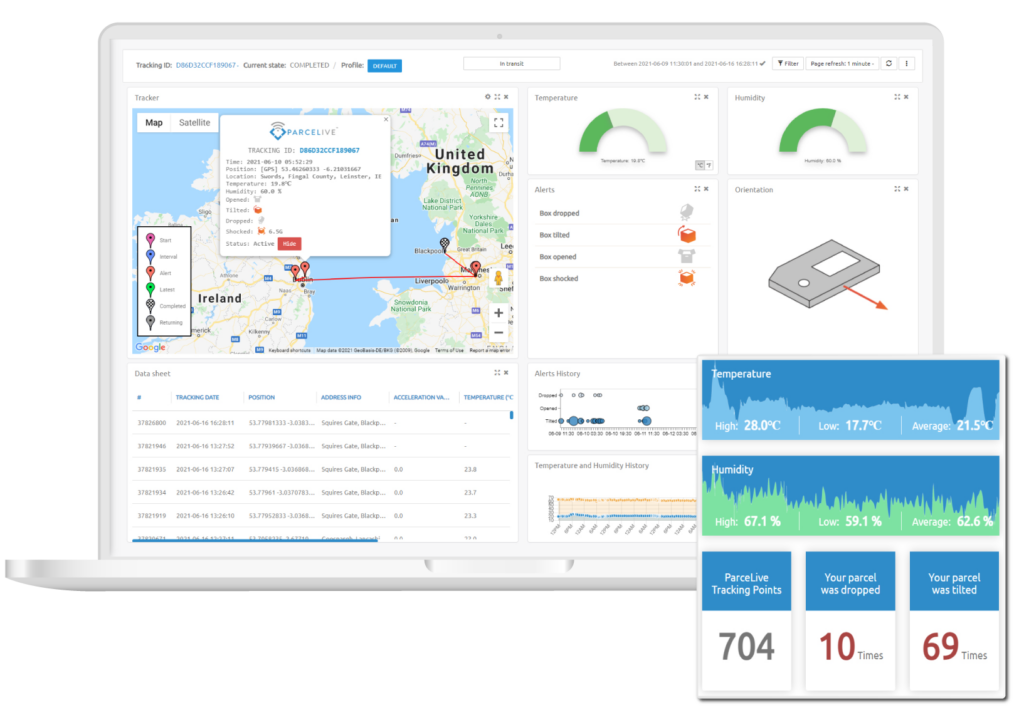Screen dimensions: 1024x715
Task: Click the Box shocked alert icon
Action: pos(687,278)
